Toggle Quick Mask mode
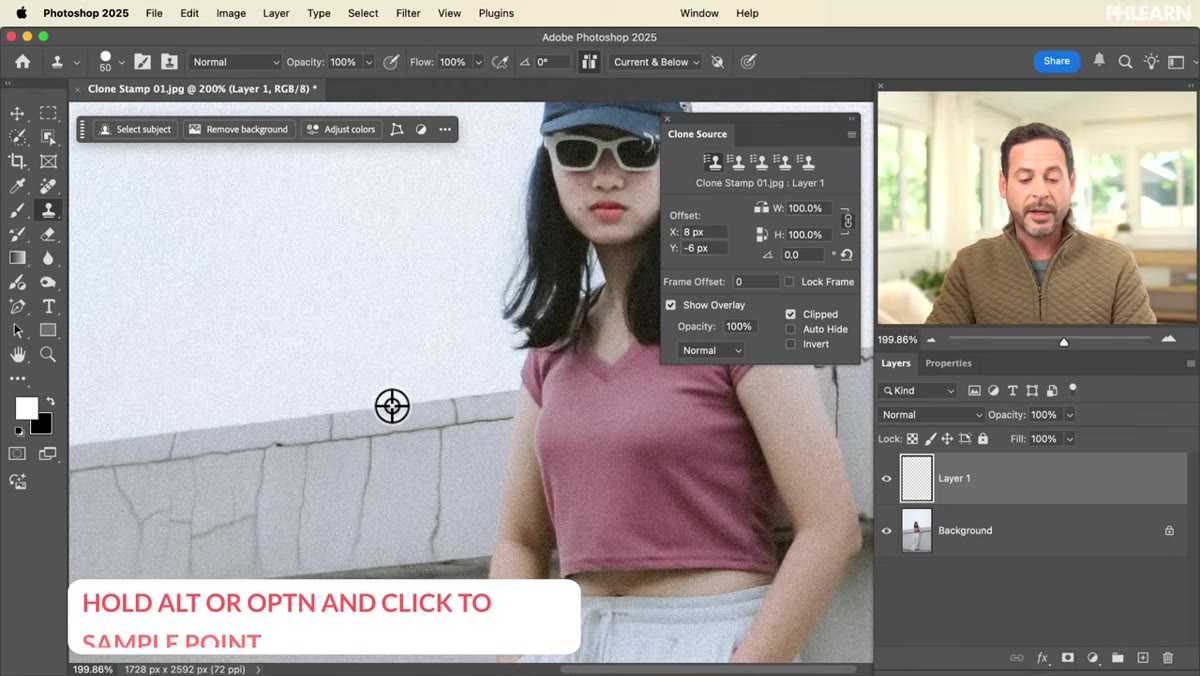The image size is (1200, 676). pyautogui.click(x=17, y=454)
